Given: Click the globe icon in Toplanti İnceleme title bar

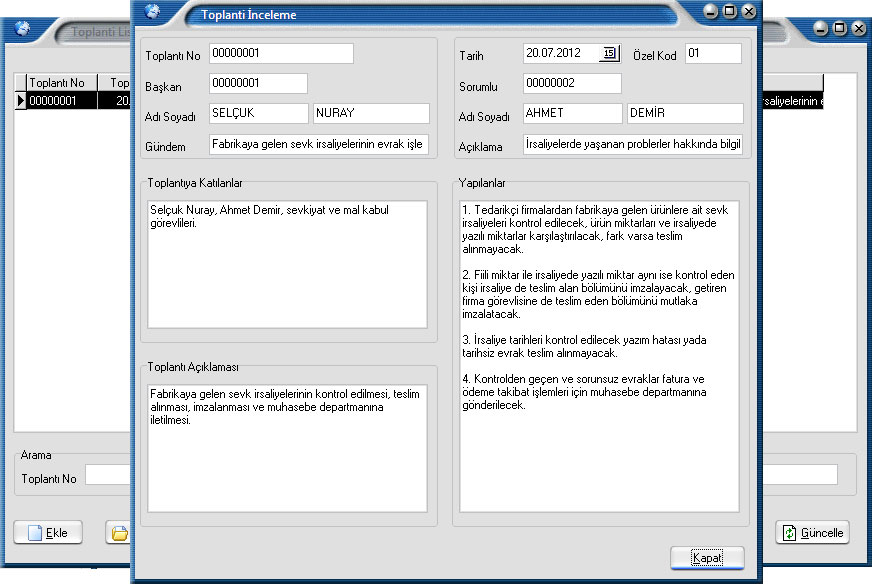Looking at the screenshot, I should coord(152,11).
